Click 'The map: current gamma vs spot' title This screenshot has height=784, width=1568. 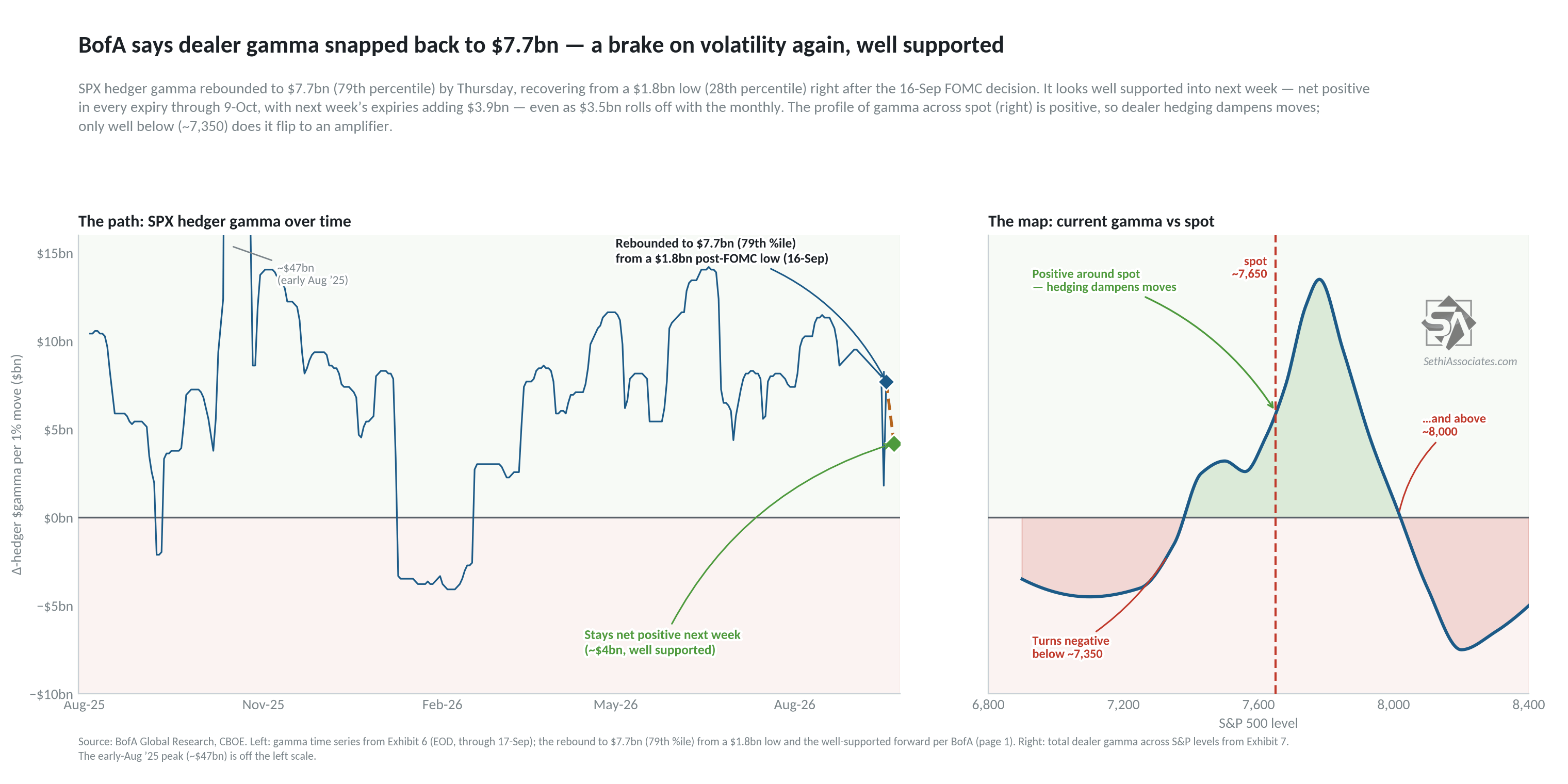(x=1101, y=221)
